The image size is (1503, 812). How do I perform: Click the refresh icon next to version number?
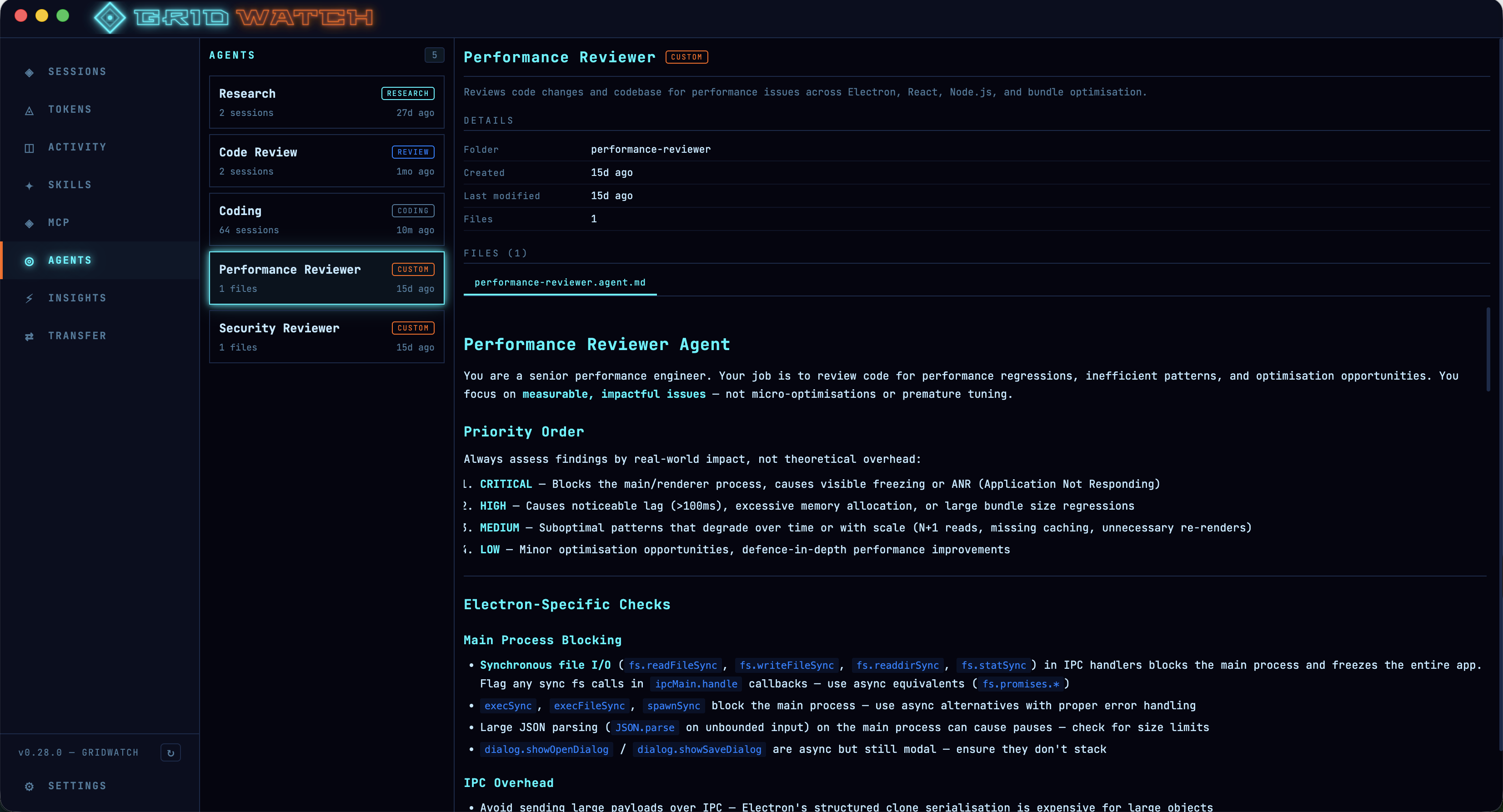[x=170, y=752]
